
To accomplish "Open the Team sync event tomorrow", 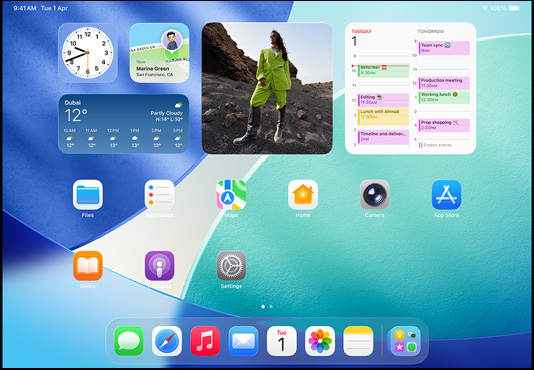I will (444, 48).
